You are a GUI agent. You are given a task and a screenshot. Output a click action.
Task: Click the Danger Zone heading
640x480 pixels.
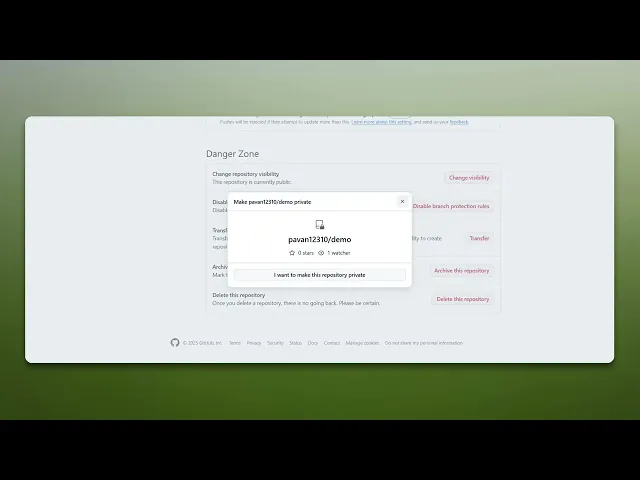tap(232, 154)
